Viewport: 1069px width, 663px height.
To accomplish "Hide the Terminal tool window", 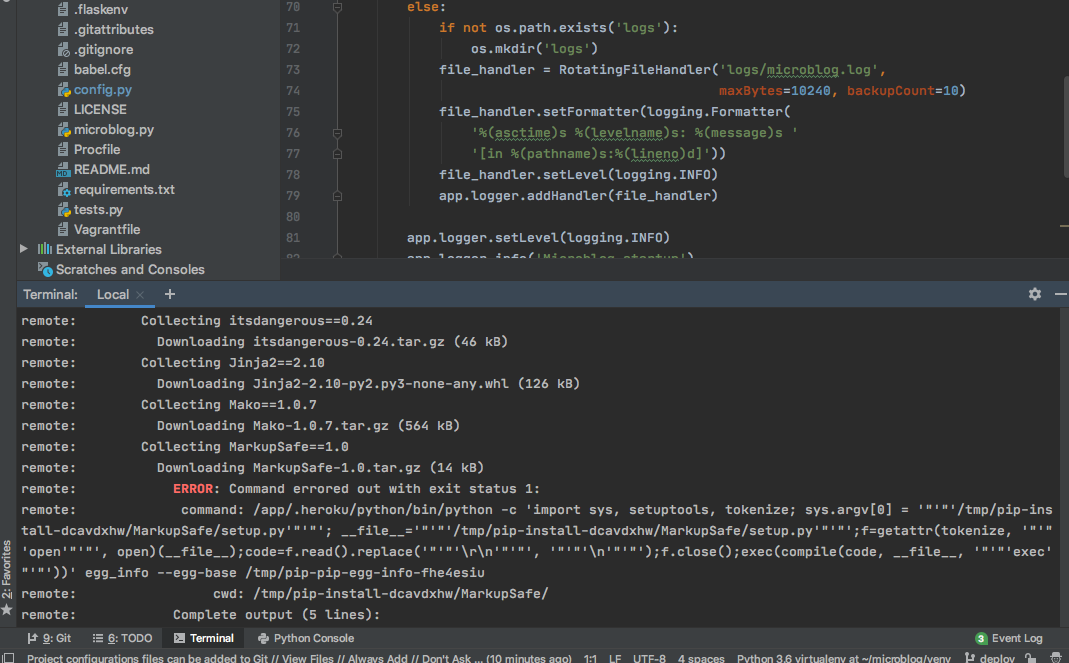I will [x=1060, y=294].
